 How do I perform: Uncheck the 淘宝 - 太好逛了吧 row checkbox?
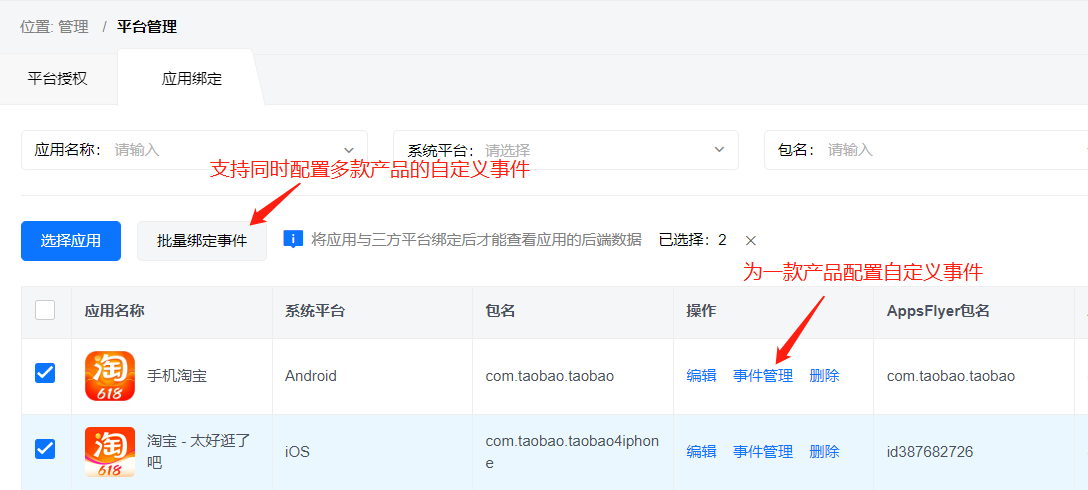pyautogui.click(x=45, y=450)
